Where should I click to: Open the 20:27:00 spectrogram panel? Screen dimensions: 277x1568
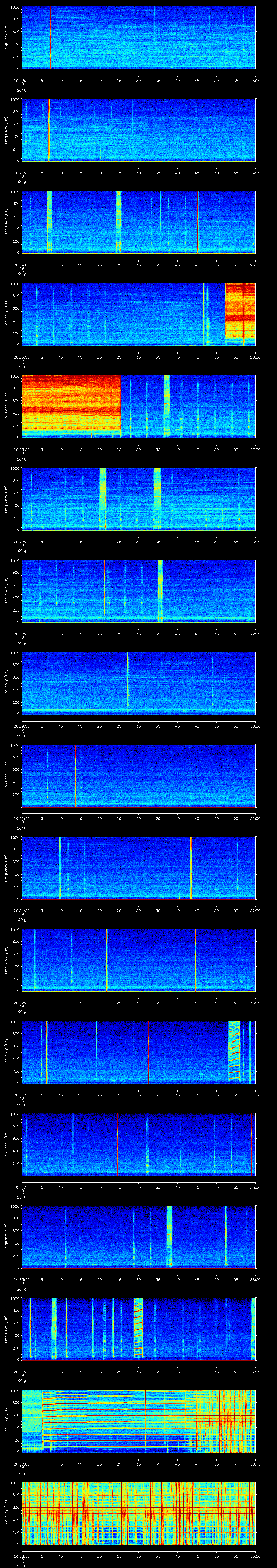pos(138,499)
